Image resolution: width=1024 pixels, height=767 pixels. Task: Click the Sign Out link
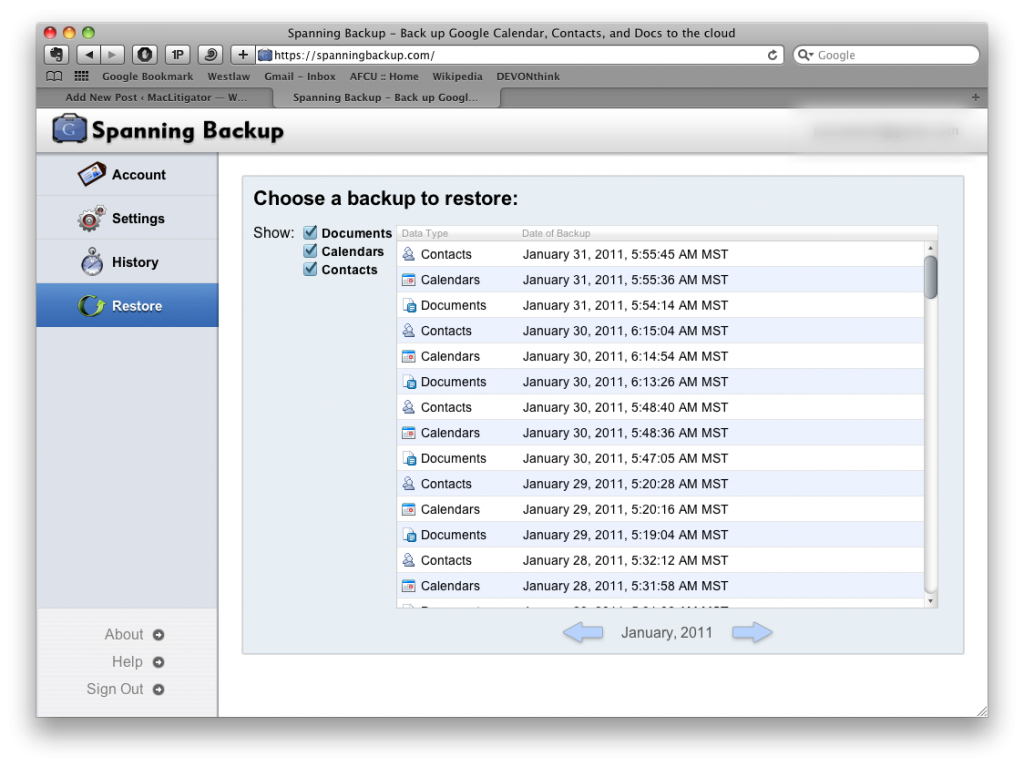coord(115,689)
